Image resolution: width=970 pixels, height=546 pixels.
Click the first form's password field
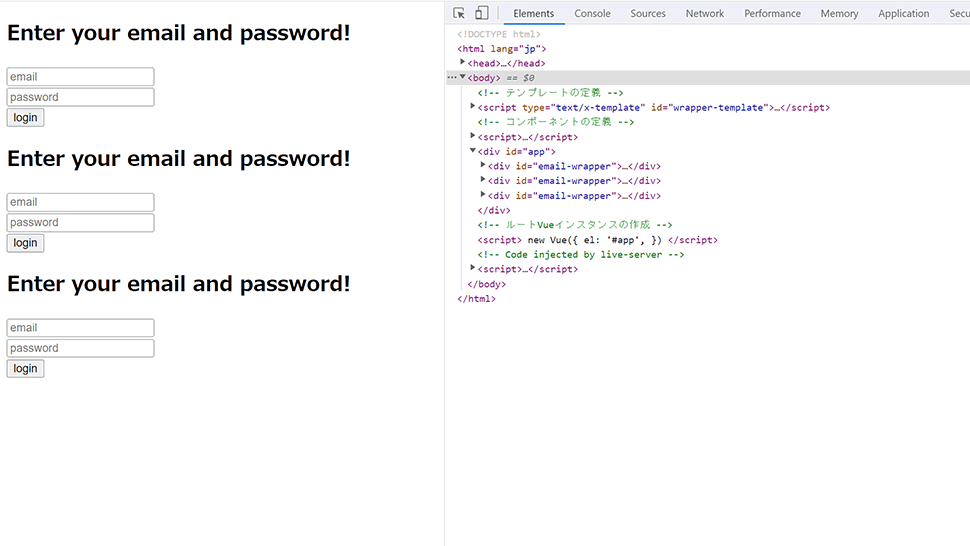coord(80,97)
